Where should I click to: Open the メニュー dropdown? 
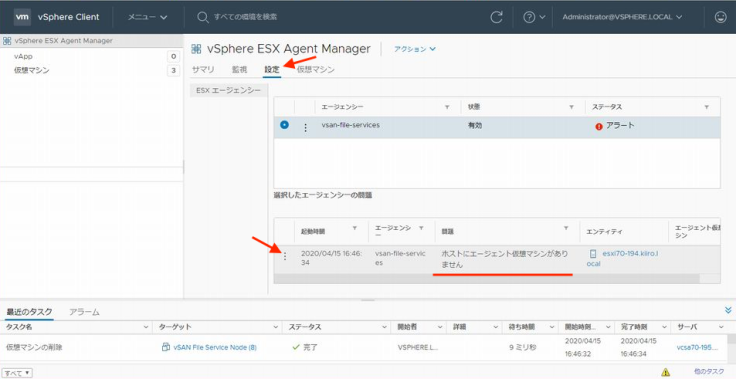(147, 17)
